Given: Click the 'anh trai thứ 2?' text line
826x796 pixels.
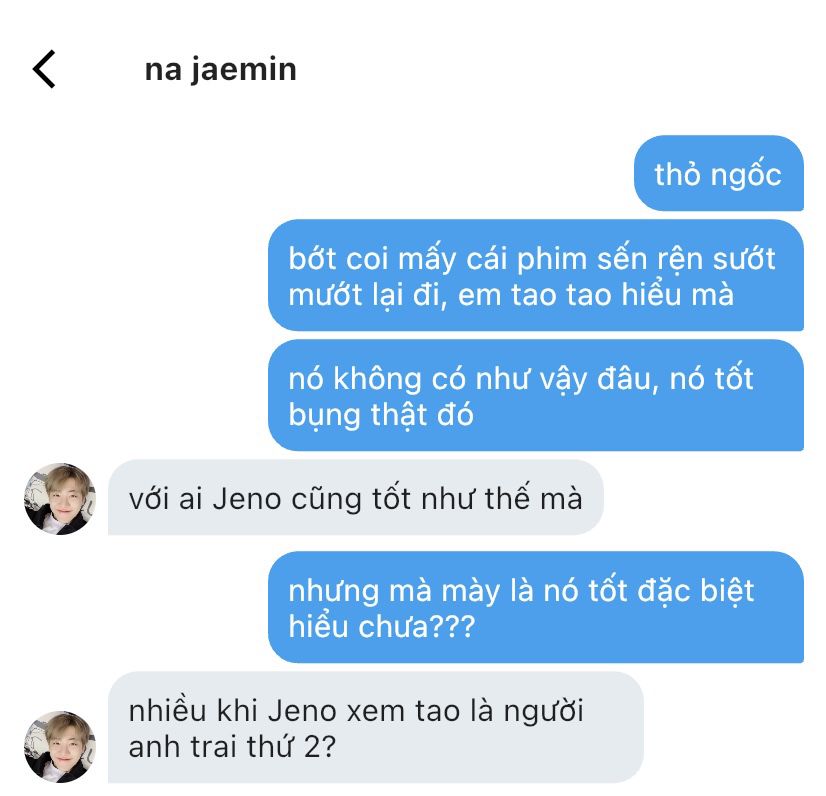Looking at the screenshot, I should (232, 747).
